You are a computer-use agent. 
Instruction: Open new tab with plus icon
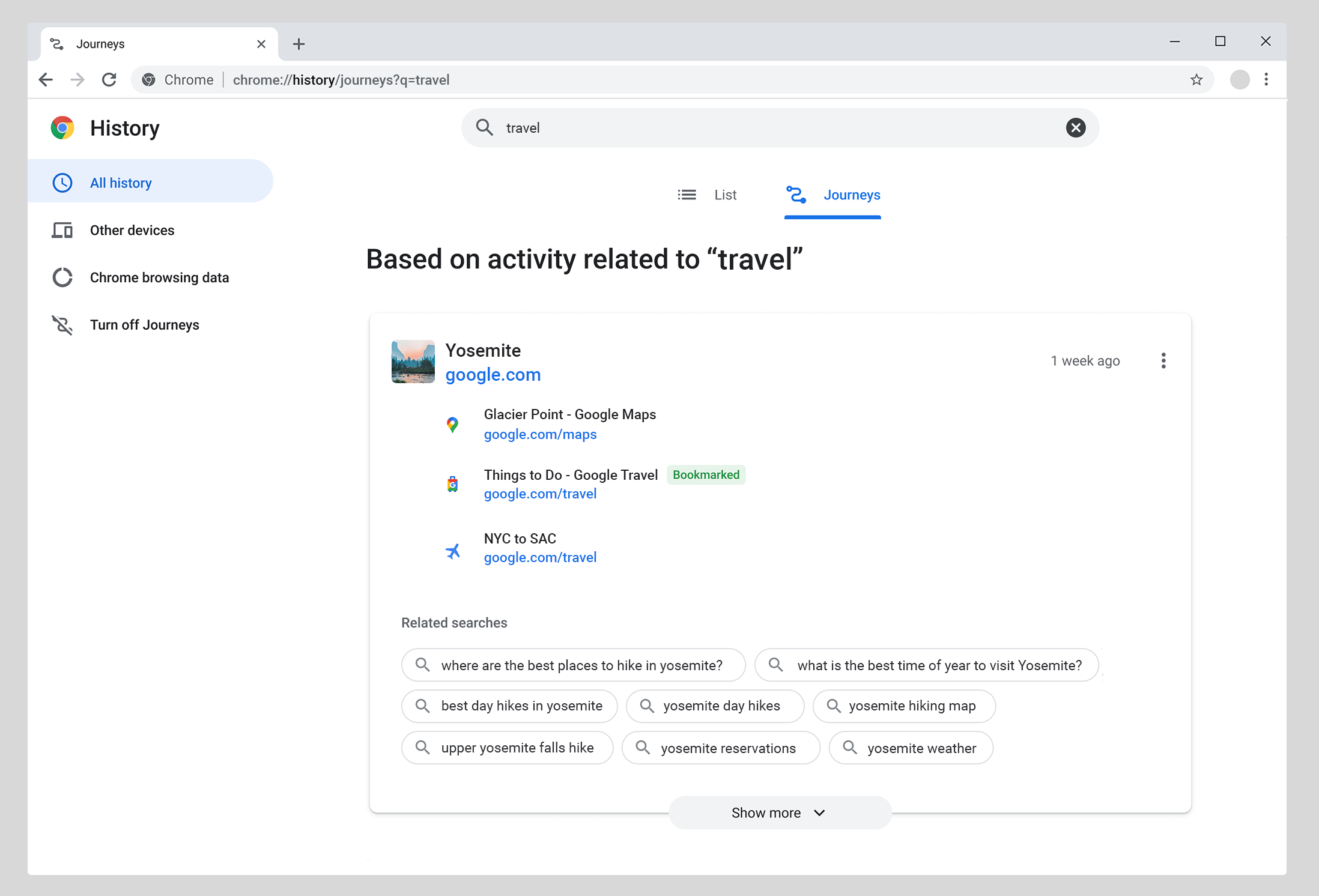point(299,44)
